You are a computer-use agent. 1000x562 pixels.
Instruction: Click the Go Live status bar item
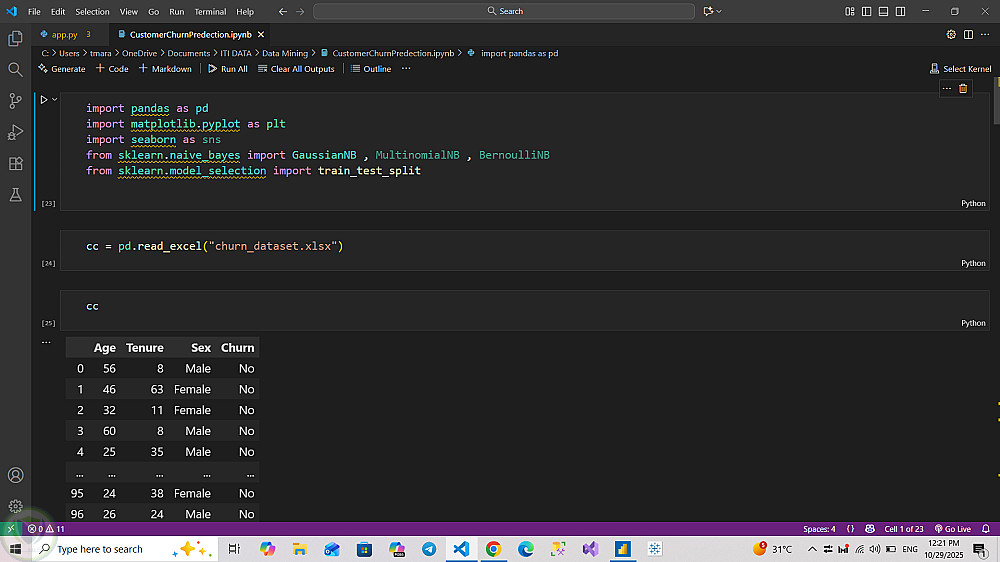952,529
